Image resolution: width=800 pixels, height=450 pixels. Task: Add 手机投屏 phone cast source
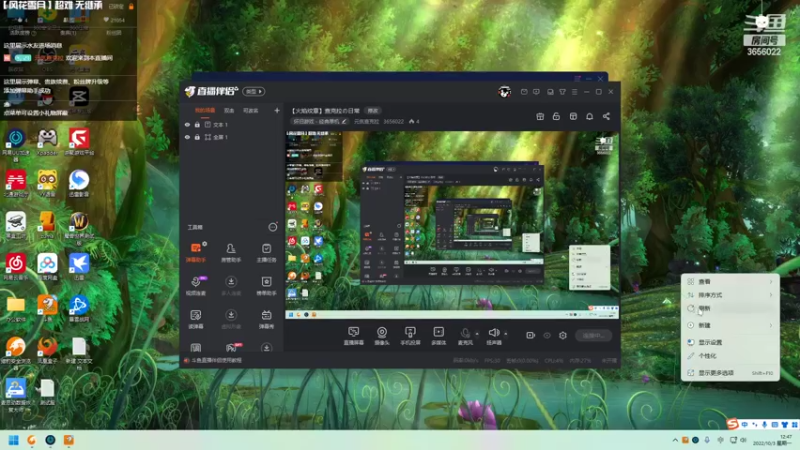410,336
